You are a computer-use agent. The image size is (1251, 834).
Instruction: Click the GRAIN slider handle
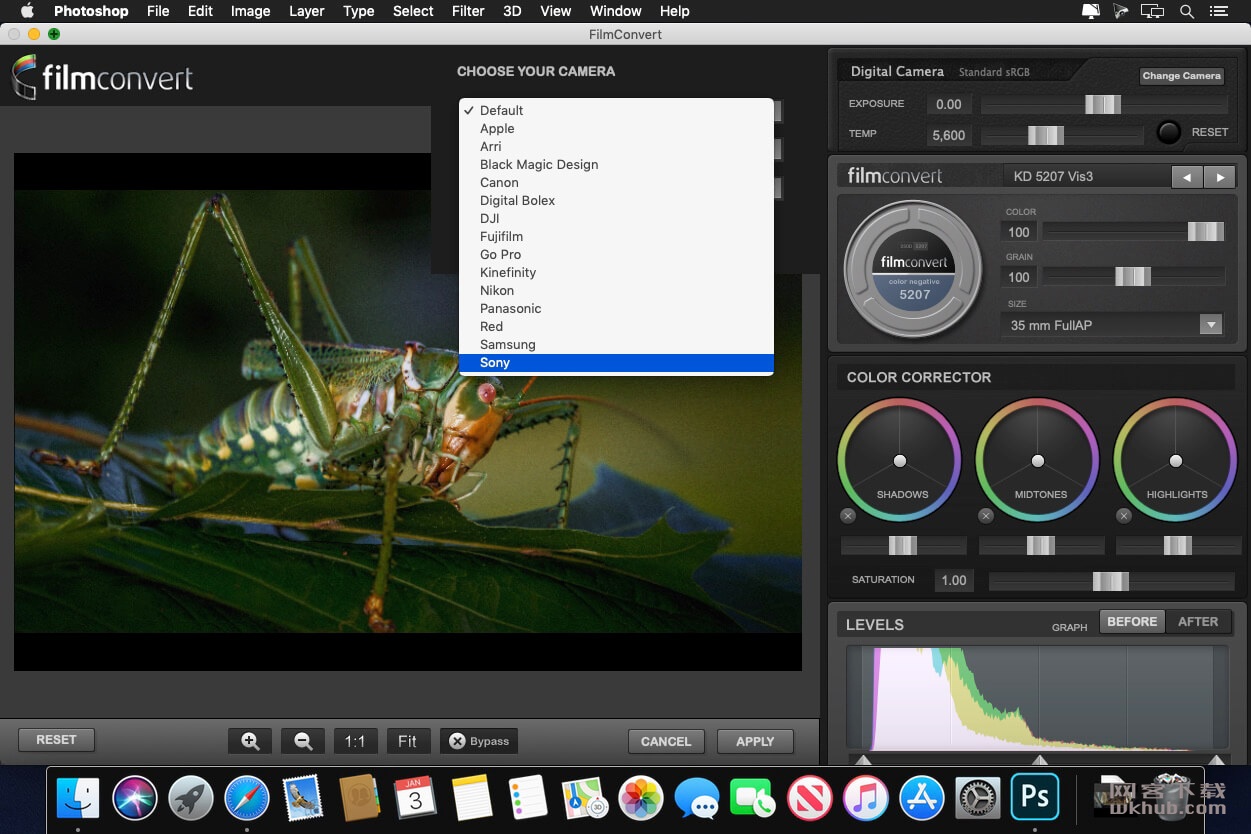[x=1134, y=276]
